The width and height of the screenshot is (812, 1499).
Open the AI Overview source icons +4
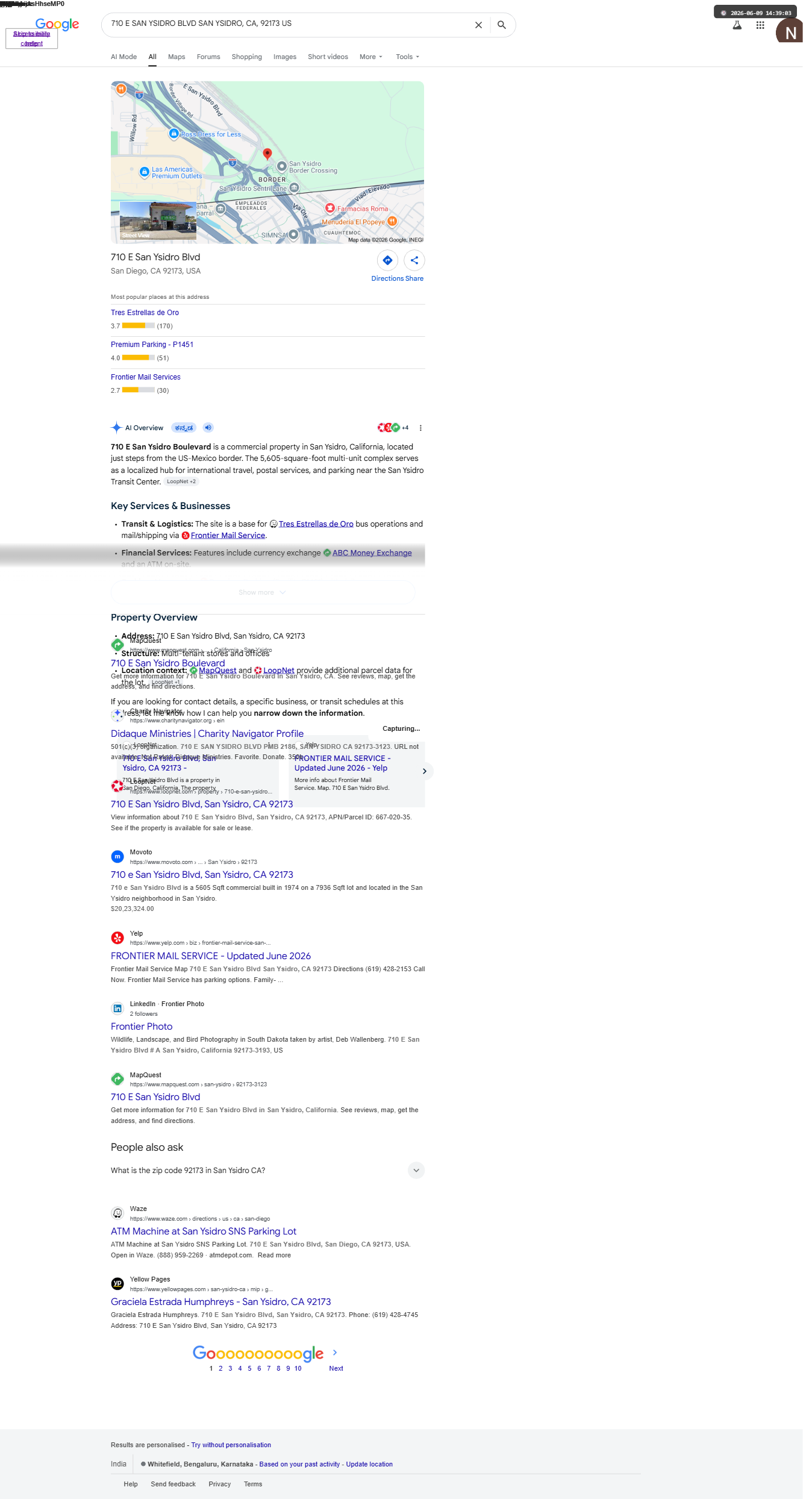(x=393, y=428)
